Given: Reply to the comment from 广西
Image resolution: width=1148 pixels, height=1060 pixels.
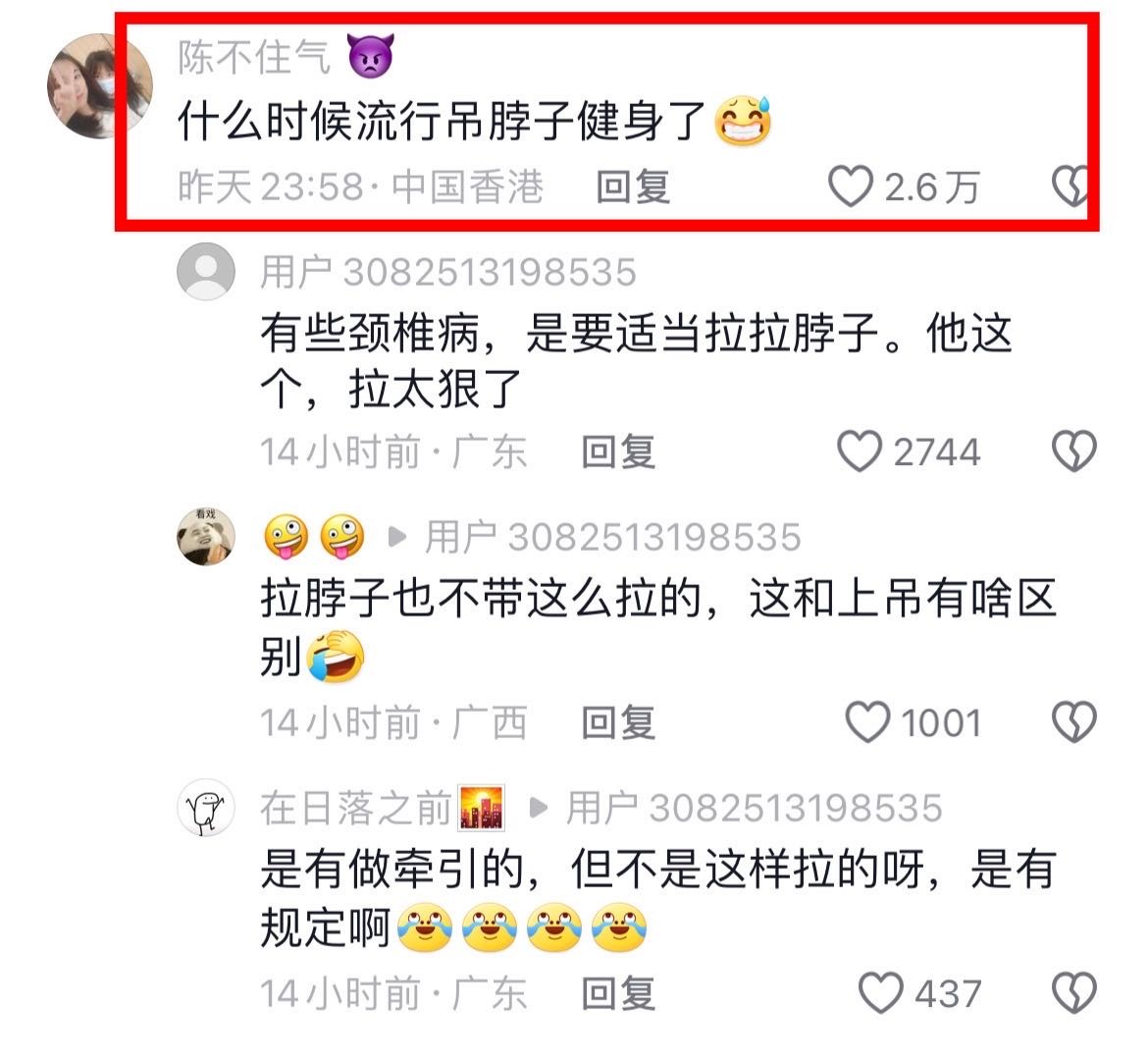Looking at the screenshot, I should (619, 723).
